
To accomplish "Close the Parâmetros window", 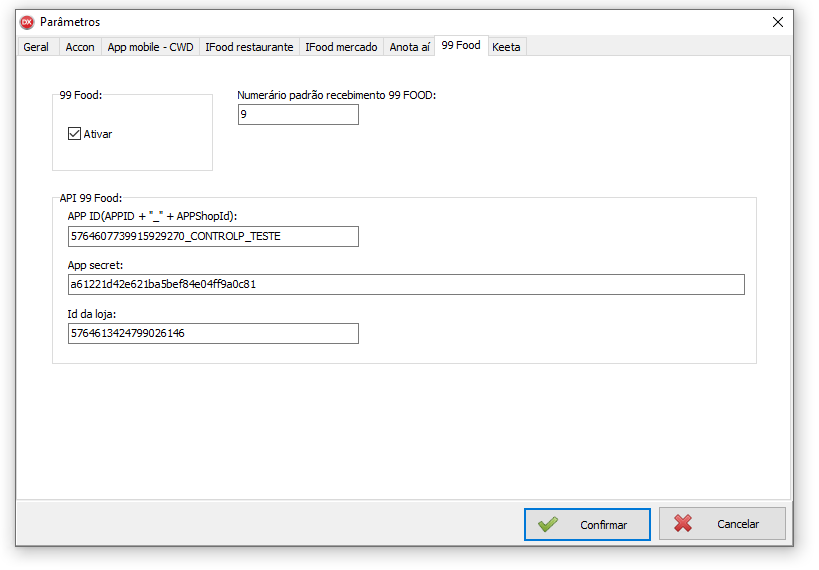I will click(778, 22).
